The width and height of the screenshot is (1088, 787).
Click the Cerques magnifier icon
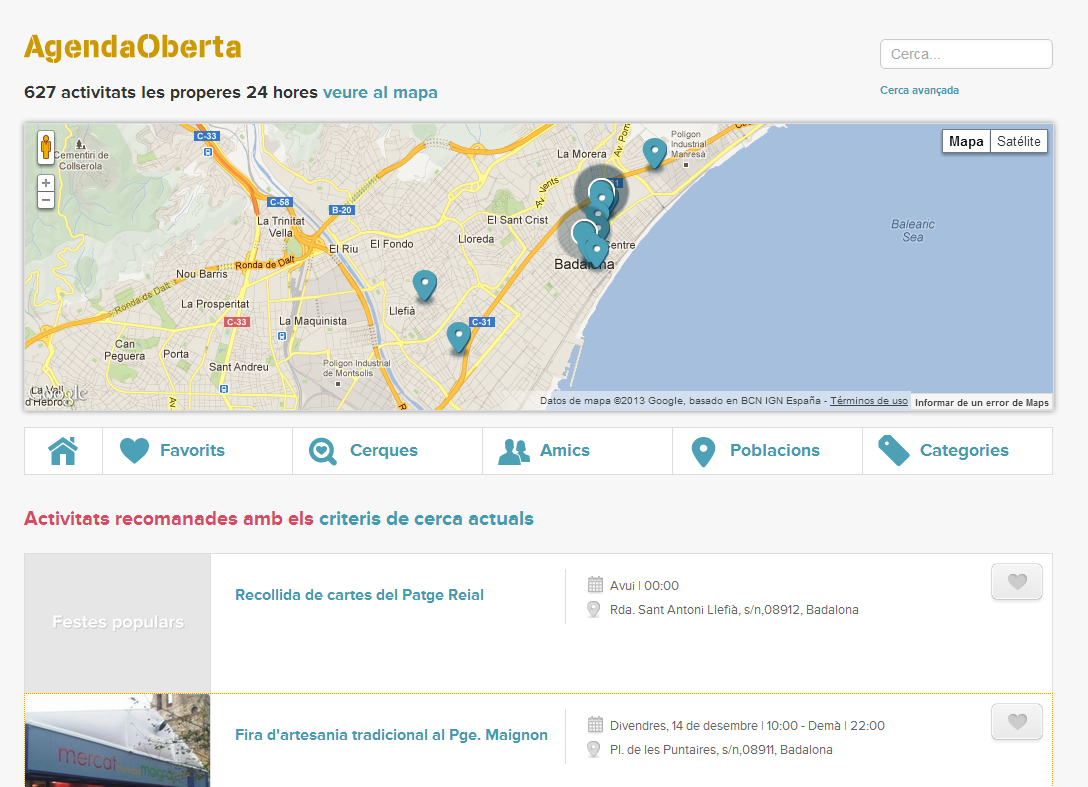pos(323,451)
